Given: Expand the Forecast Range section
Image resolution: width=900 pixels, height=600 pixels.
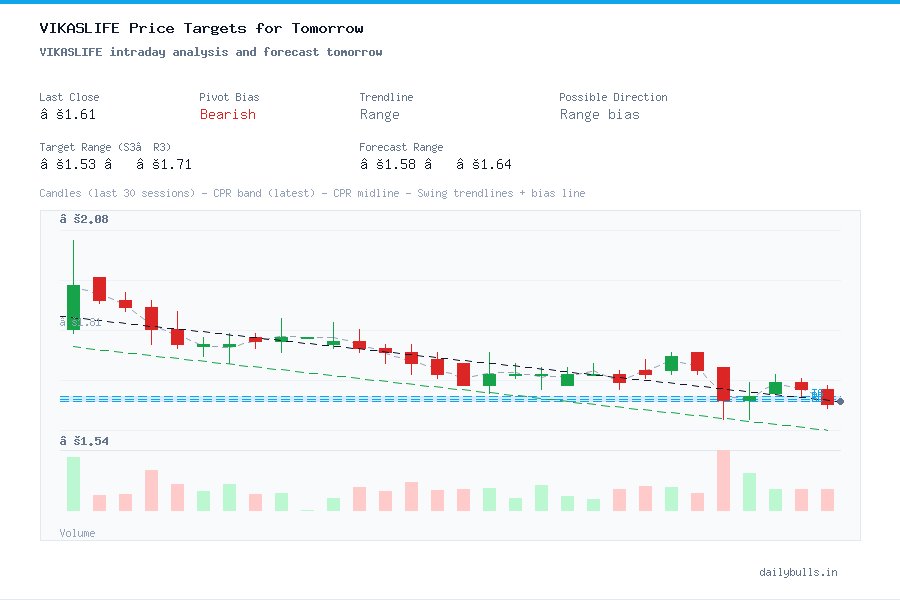Looking at the screenshot, I should tap(401, 147).
